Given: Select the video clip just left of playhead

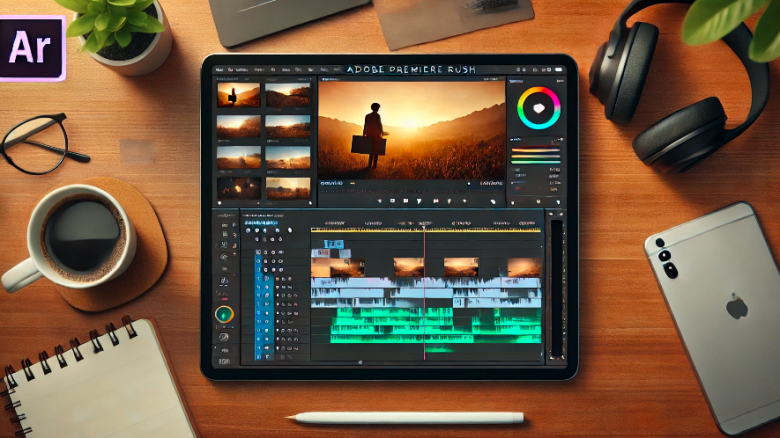Looking at the screenshot, I should coord(408,267).
